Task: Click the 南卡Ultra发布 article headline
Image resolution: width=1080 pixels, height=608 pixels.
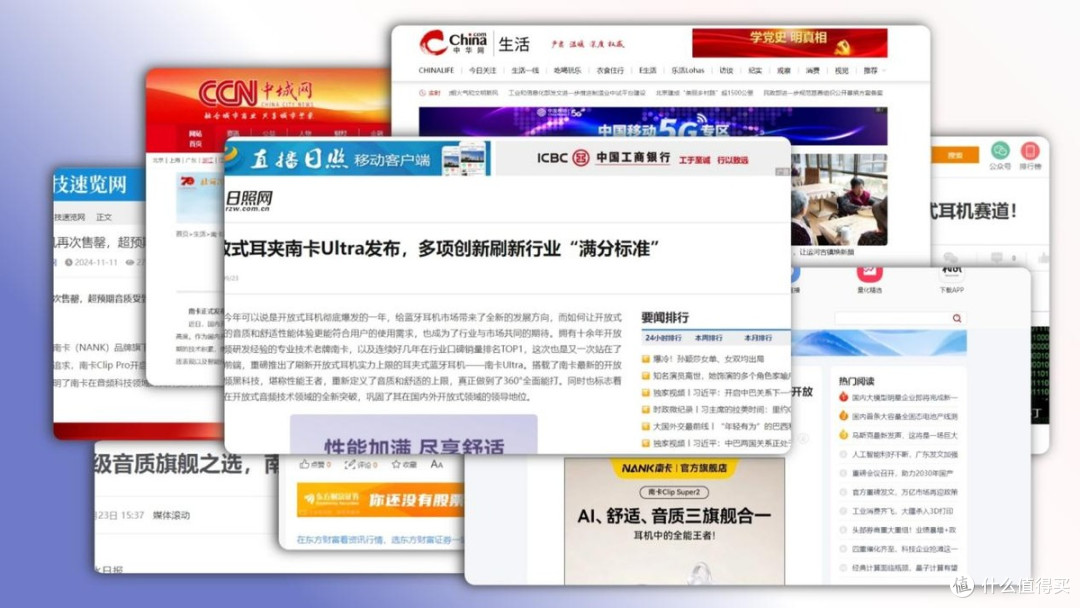Action: (x=442, y=249)
